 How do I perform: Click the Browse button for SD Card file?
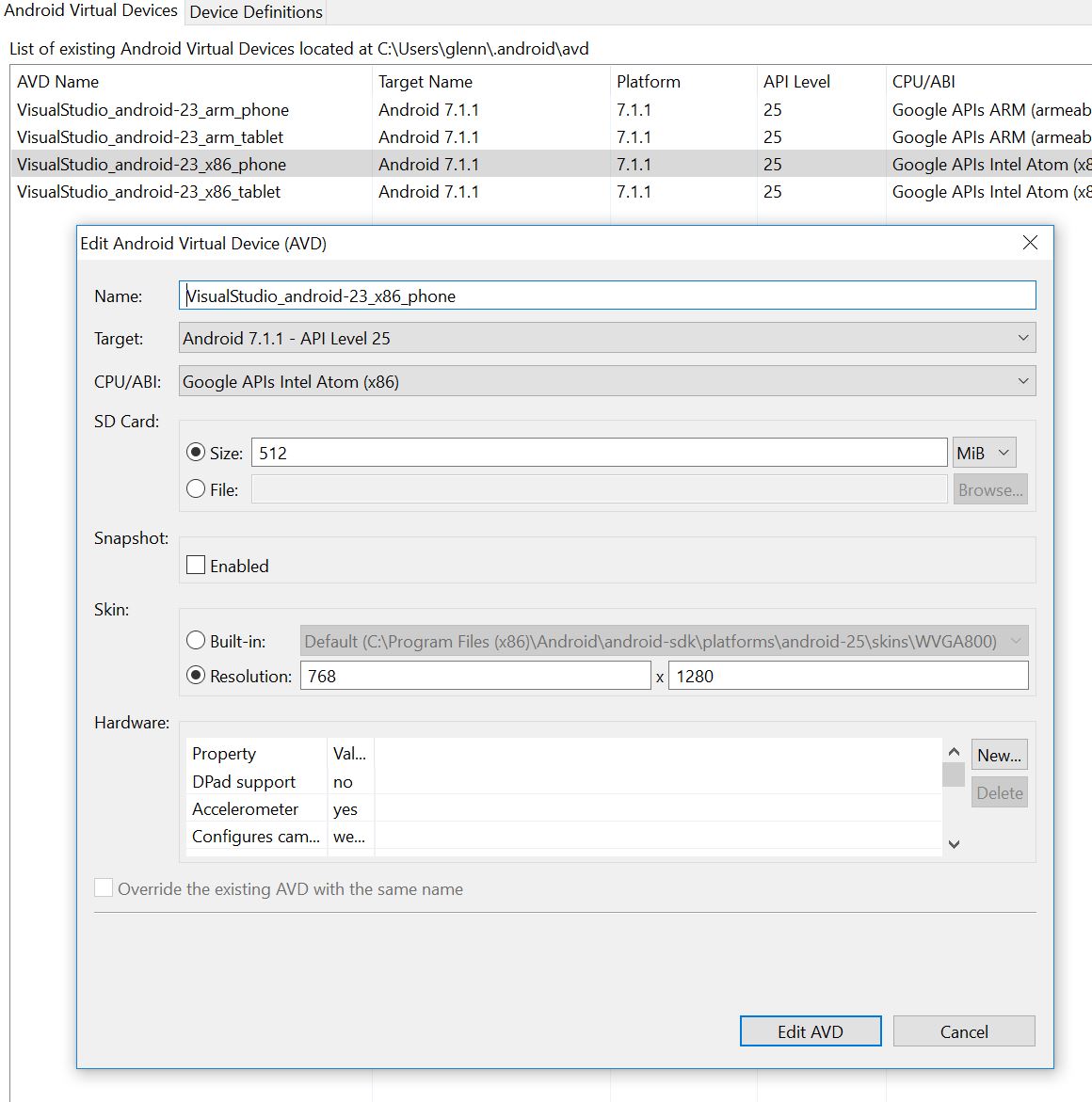(x=990, y=490)
